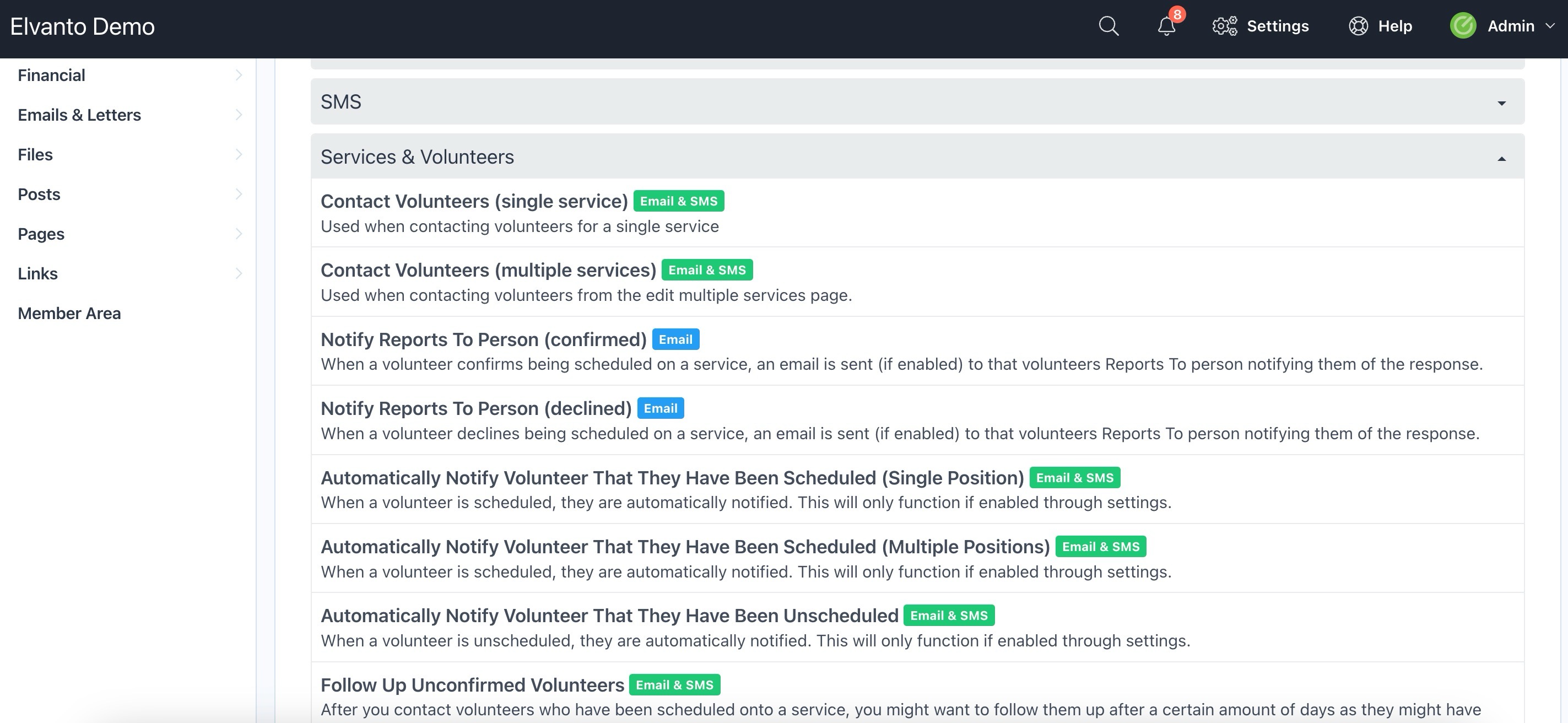Viewport: 1568px width, 723px height.
Task: Open Follow Up Unconfirmed Volunteers template
Action: (x=472, y=684)
